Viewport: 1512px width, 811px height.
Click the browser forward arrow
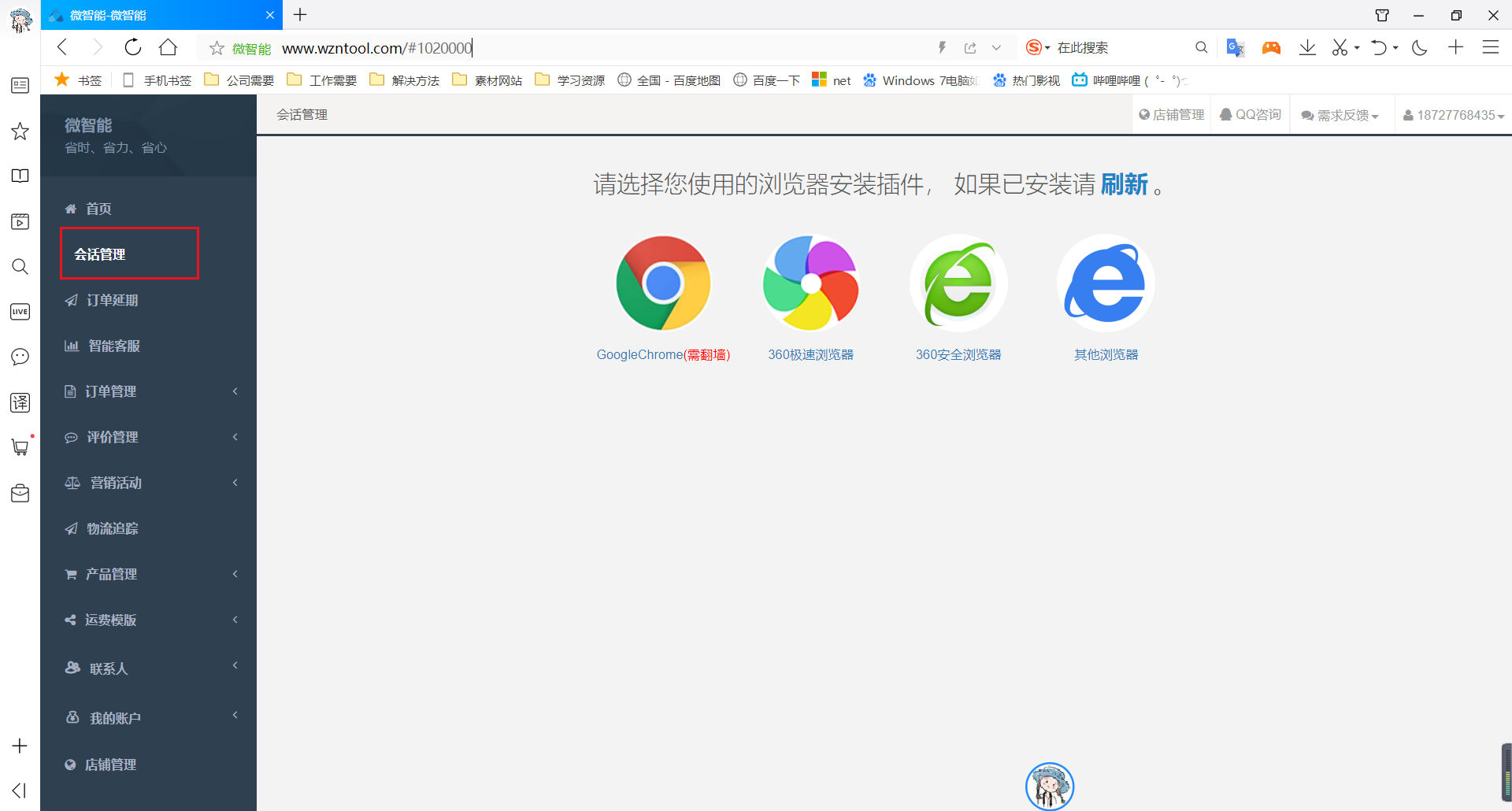pyautogui.click(x=98, y=47)
